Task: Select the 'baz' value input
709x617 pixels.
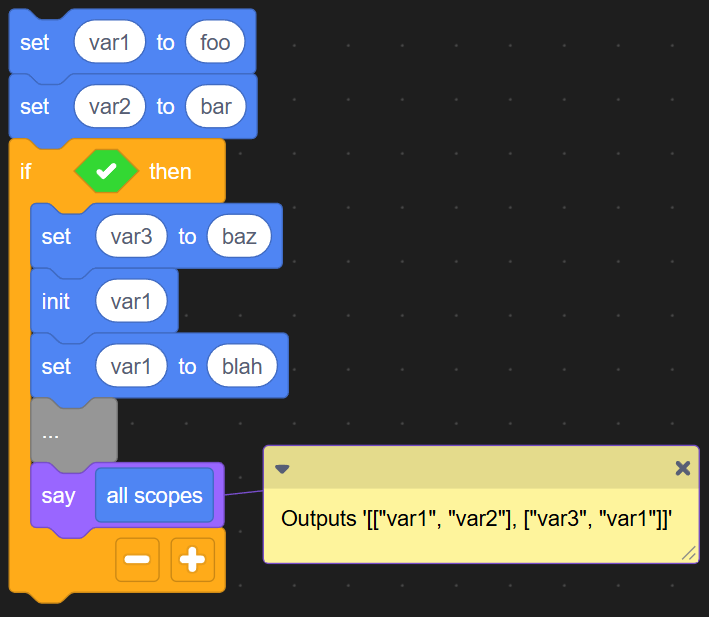Action: click(239, 236)
